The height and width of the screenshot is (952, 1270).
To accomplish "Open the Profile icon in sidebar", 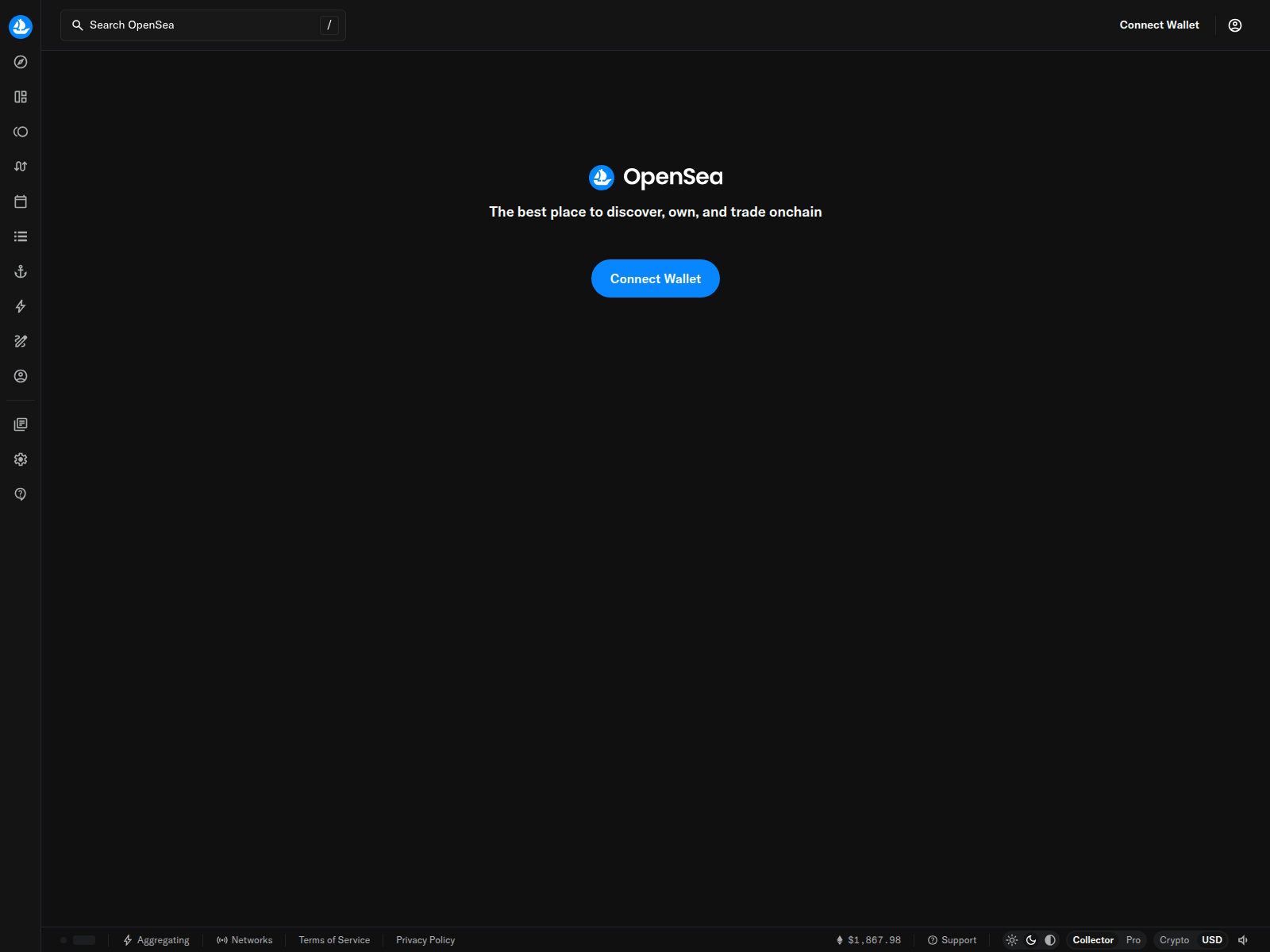I will (x=21, y=376).
